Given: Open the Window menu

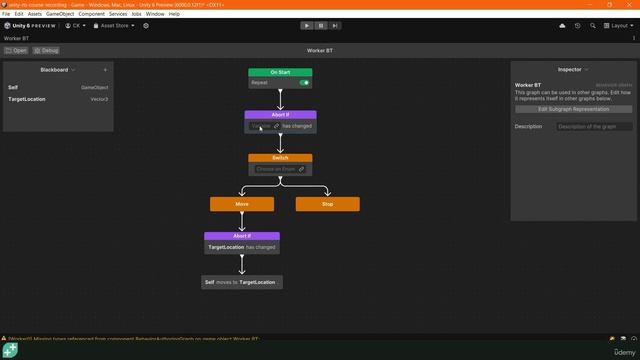Looking at the screenshot, I should (155, 14).
